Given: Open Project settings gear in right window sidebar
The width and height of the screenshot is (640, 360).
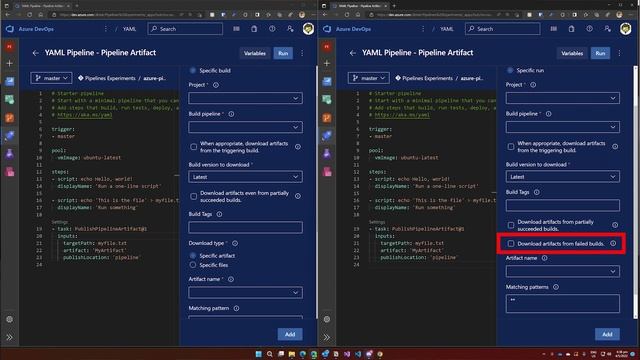Looking at the screenshot, I should pyautogui.click(x=327, y=319).
